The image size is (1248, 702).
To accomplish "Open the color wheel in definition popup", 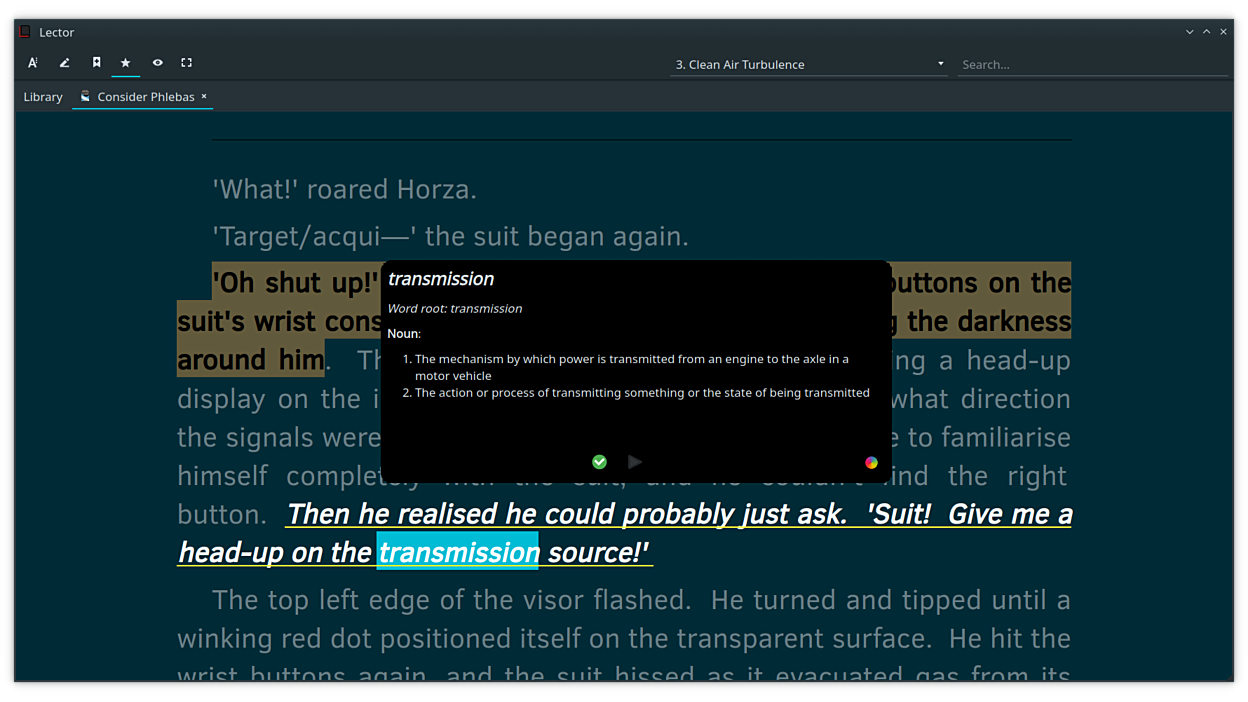I will pyautogui.click(x=871, y=462).
